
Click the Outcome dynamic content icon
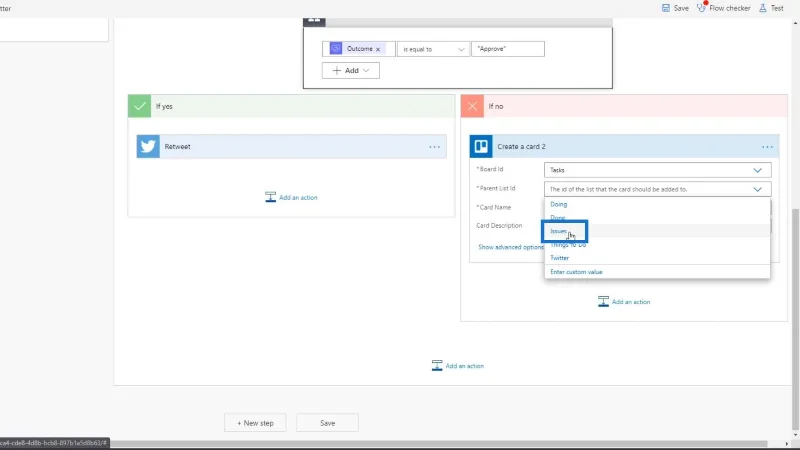point(336,48)
